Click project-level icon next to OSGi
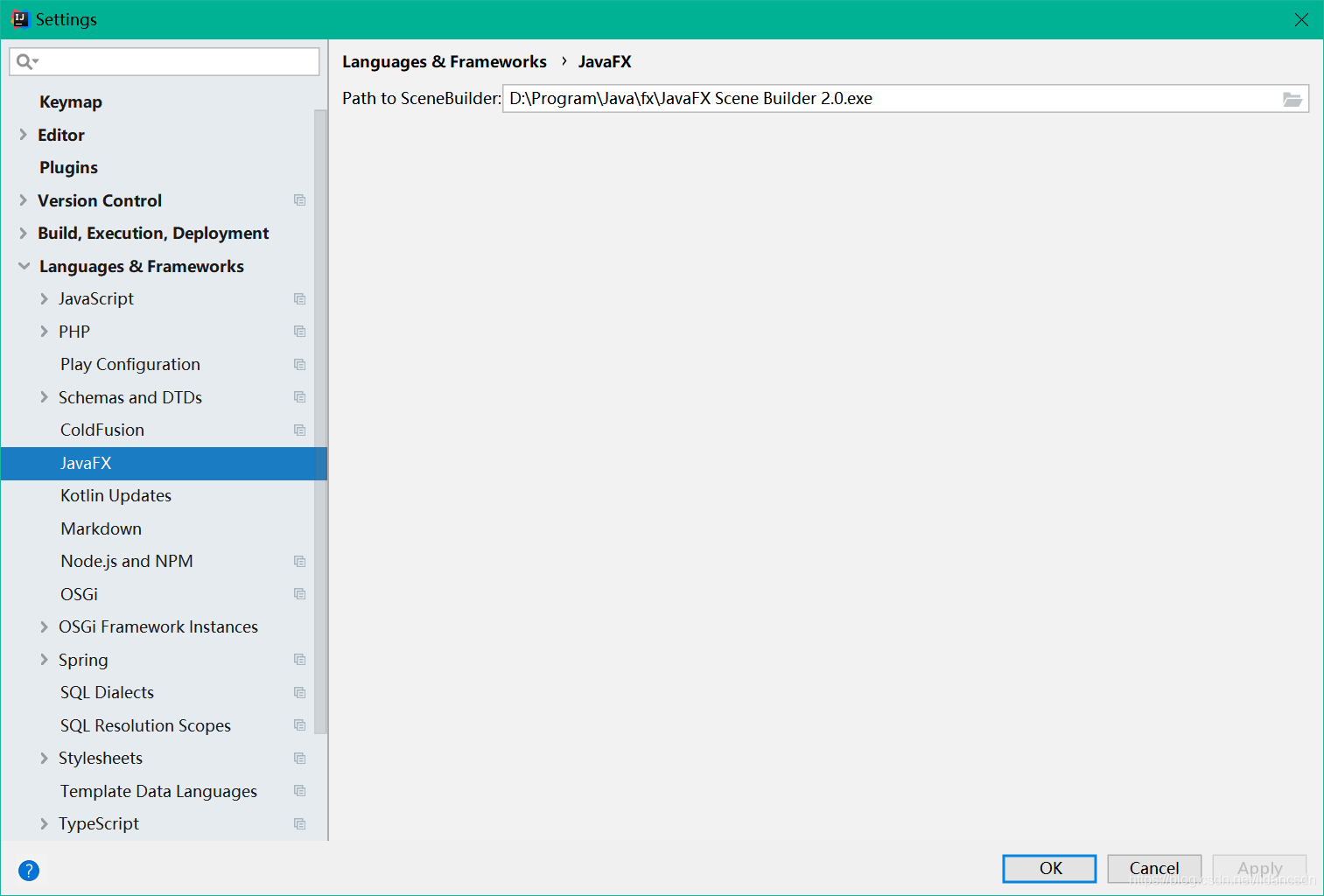The image size is (1324, 896). click(x=300, y=594)
